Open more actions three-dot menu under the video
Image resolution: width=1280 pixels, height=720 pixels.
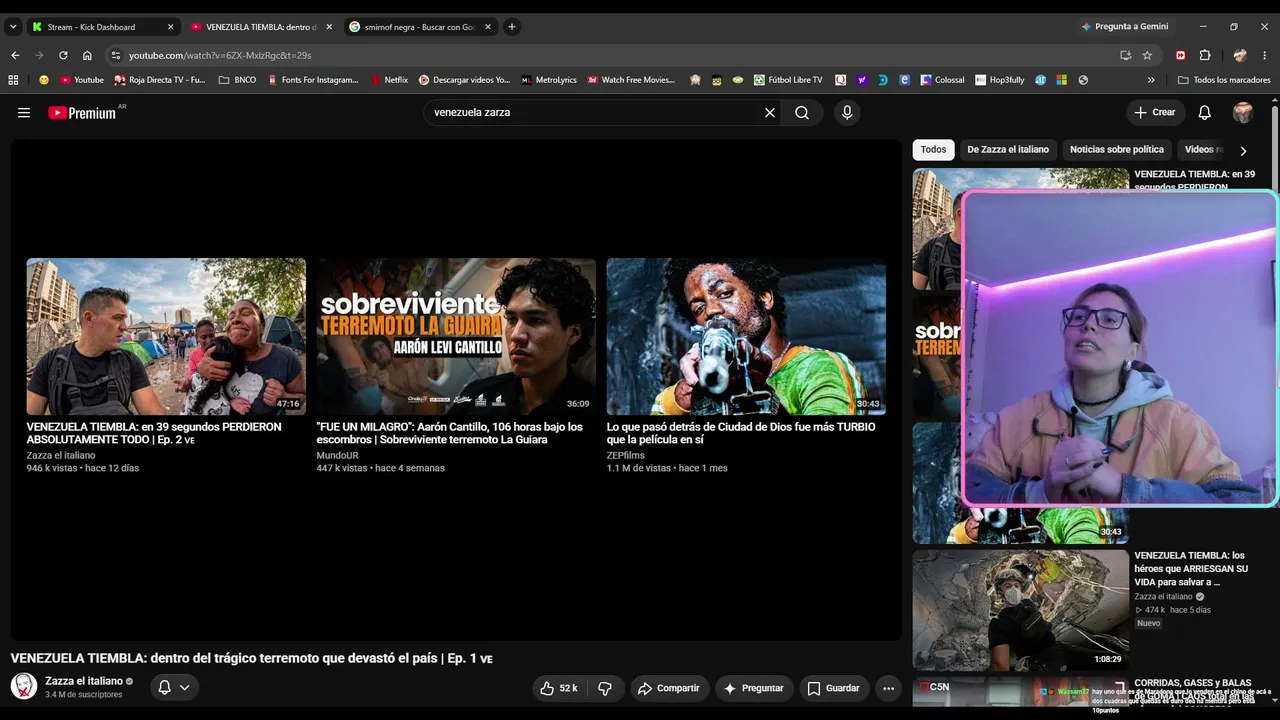(888, 688)
